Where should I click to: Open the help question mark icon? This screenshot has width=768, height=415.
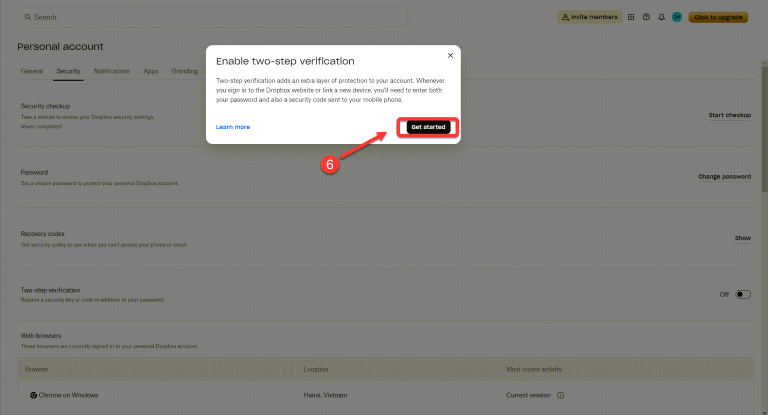point(646,17)
